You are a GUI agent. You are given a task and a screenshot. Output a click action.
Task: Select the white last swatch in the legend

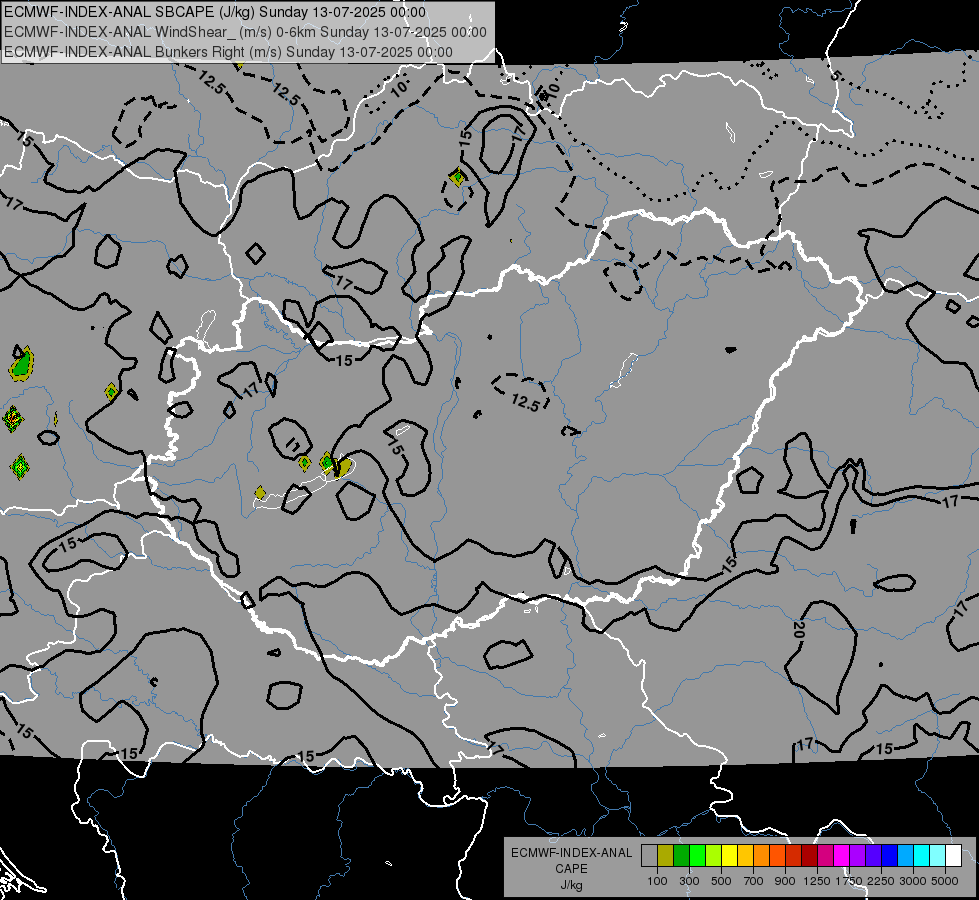point(953,856)
